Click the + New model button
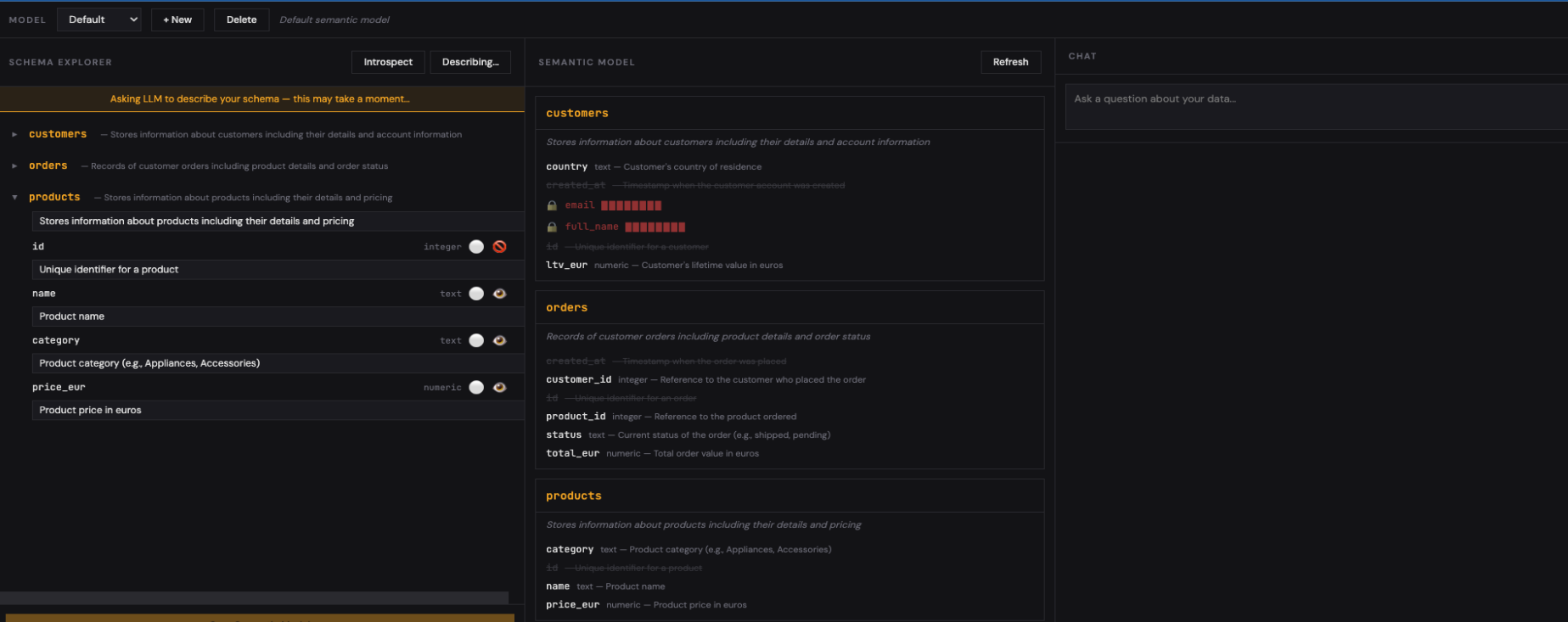The image size is (1568, 622). (x=177, y=20)
